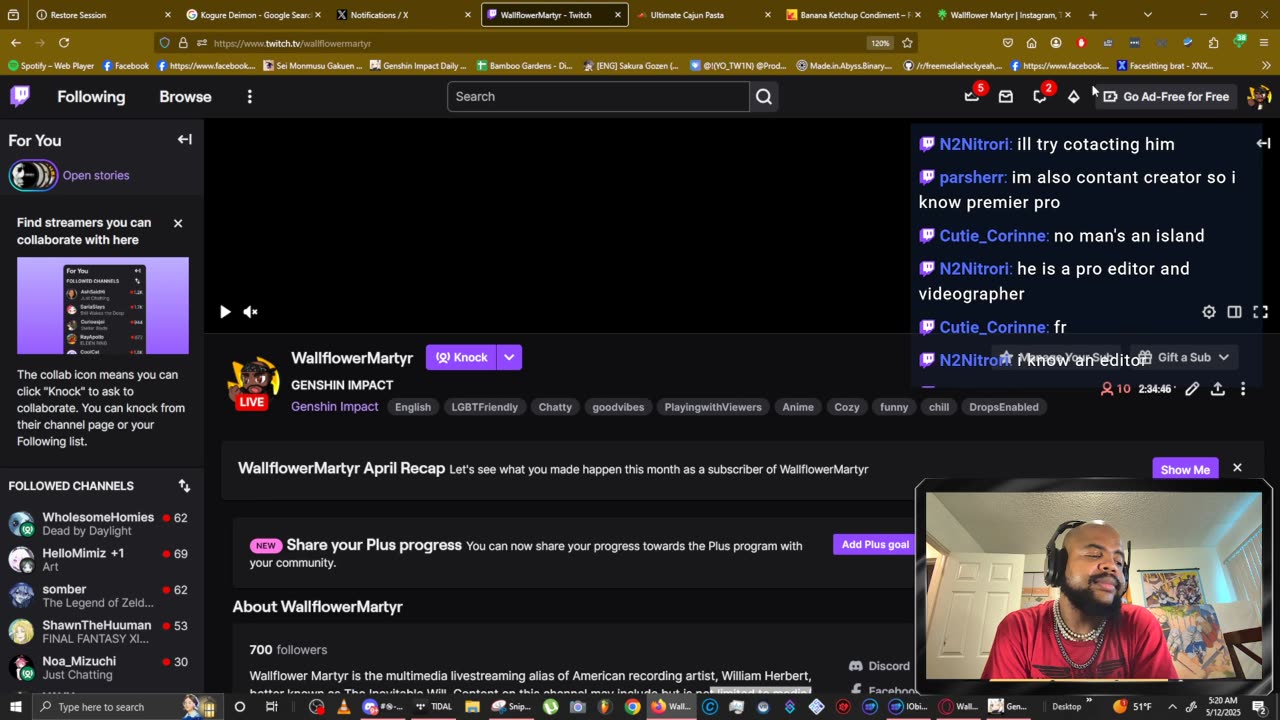The width and height of the screenshot is (1280, 720).
Task: Click Show Me on the April Recap
Action: point(1185,469)
